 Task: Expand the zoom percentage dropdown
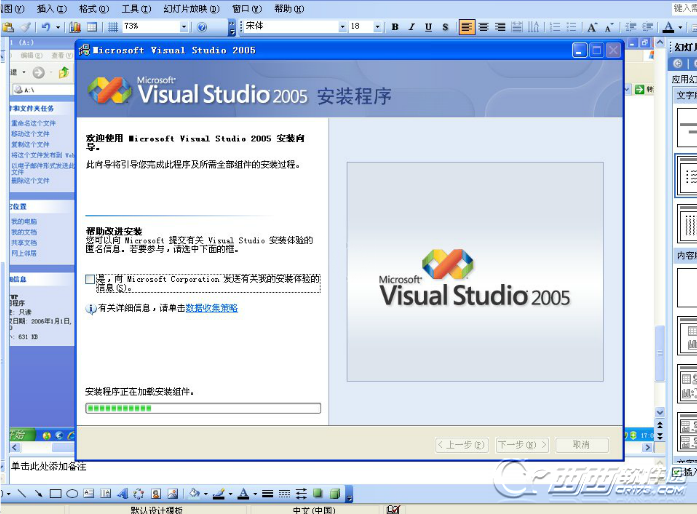pos(187,27)
